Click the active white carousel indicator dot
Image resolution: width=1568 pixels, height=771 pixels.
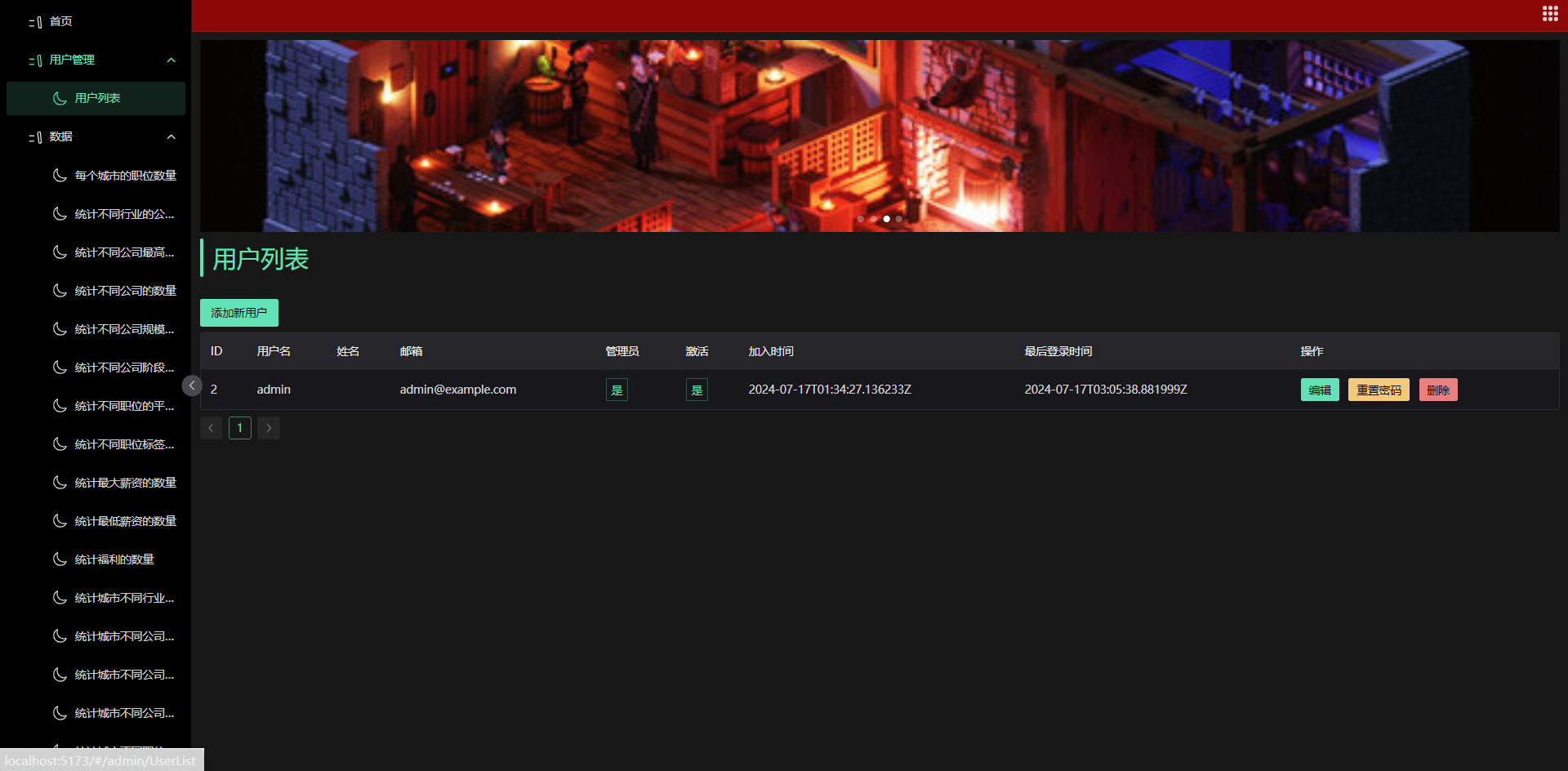(x=887, y=219)
